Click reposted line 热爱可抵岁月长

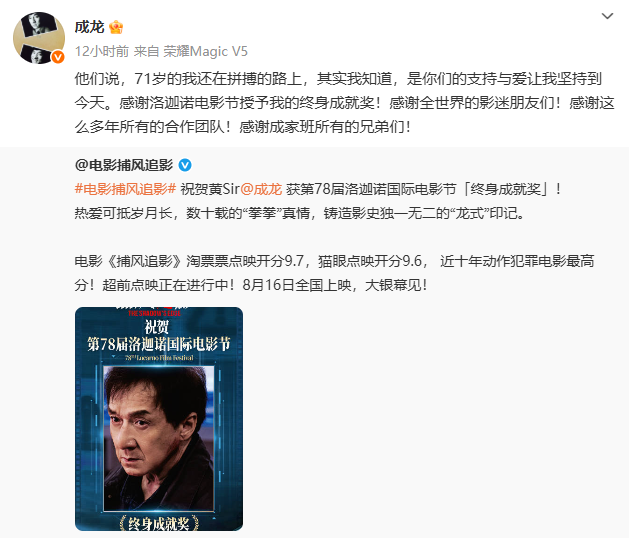124,213
